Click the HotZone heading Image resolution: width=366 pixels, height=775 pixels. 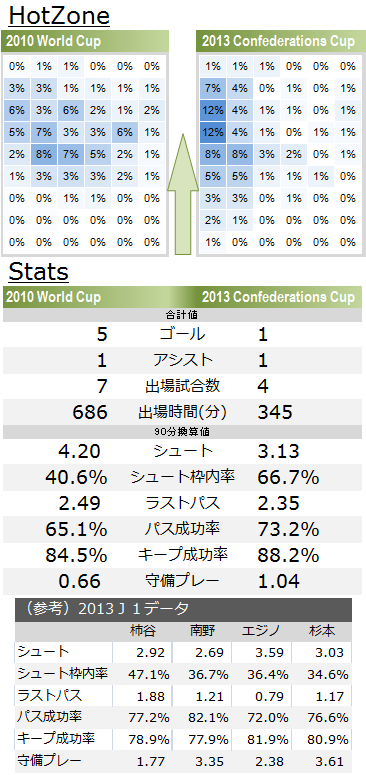pyautogui.click(x=59, y=16)
